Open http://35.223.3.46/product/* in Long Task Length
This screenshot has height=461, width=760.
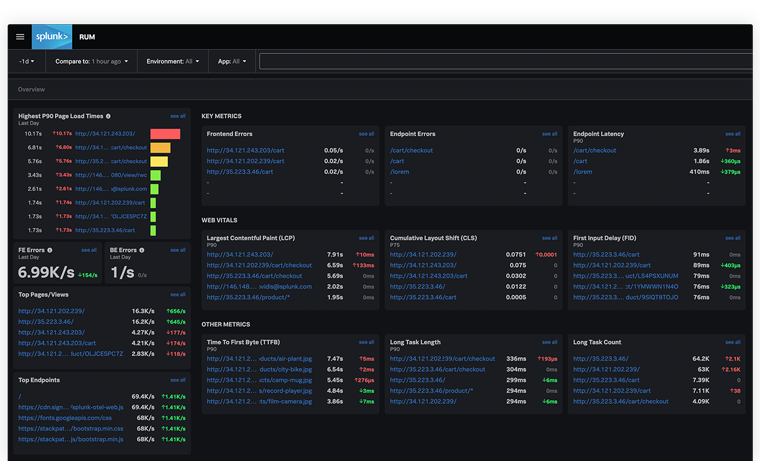(x=431, y=391)
